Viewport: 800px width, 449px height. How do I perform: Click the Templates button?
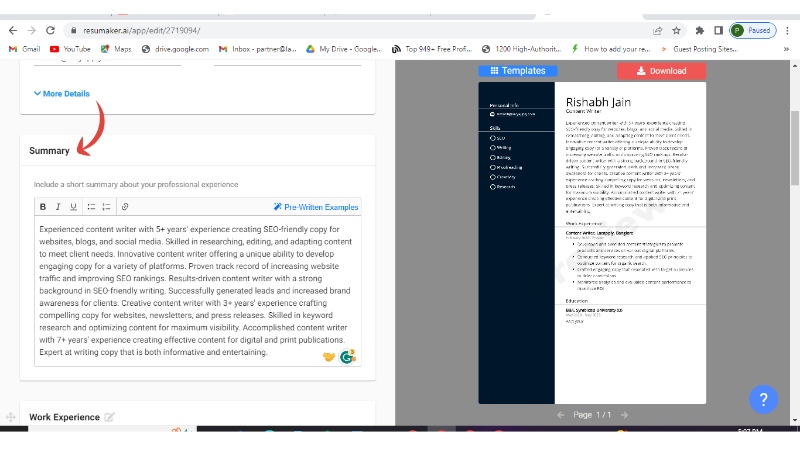point(517,71)
